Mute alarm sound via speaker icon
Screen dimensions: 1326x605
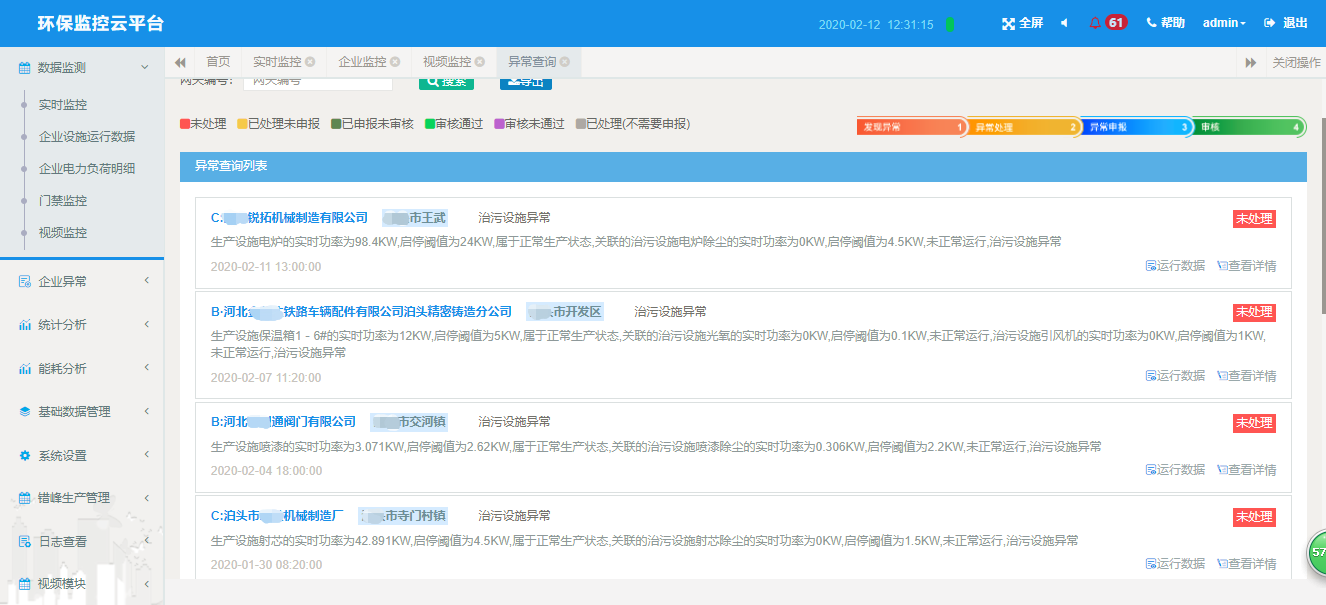click(1064, 23)
